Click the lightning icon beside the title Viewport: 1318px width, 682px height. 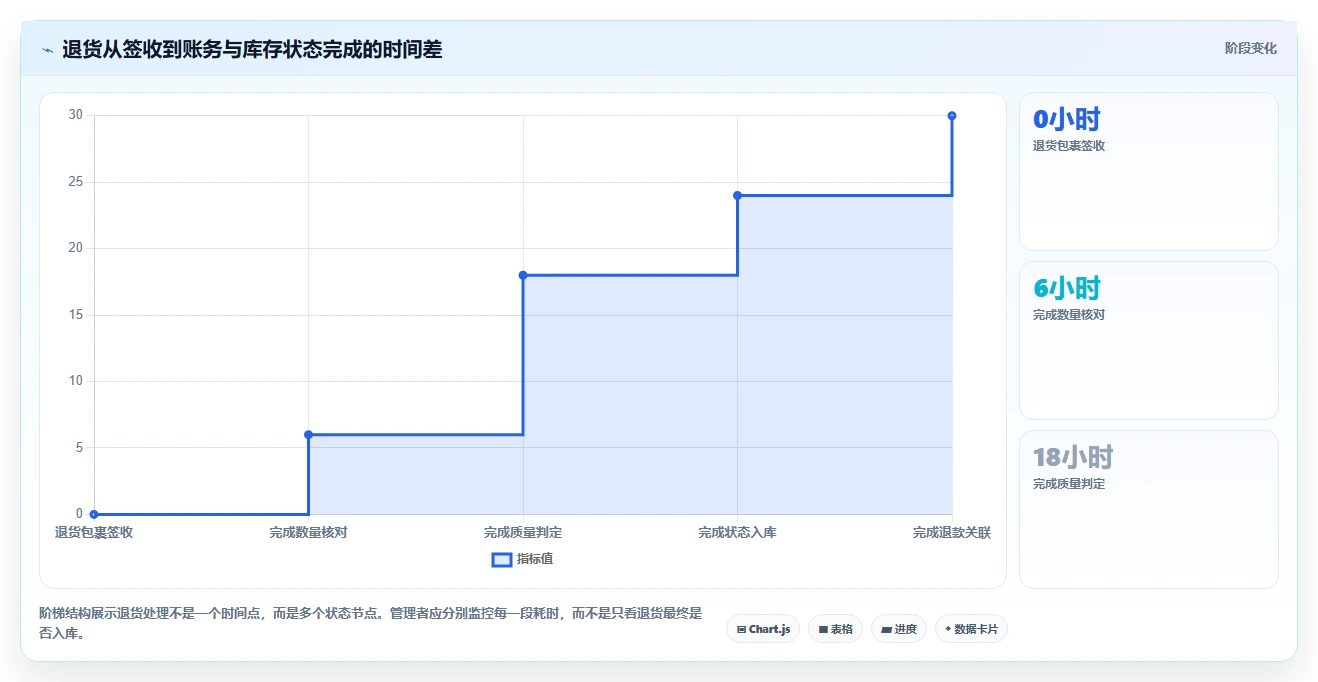[47, 50]
